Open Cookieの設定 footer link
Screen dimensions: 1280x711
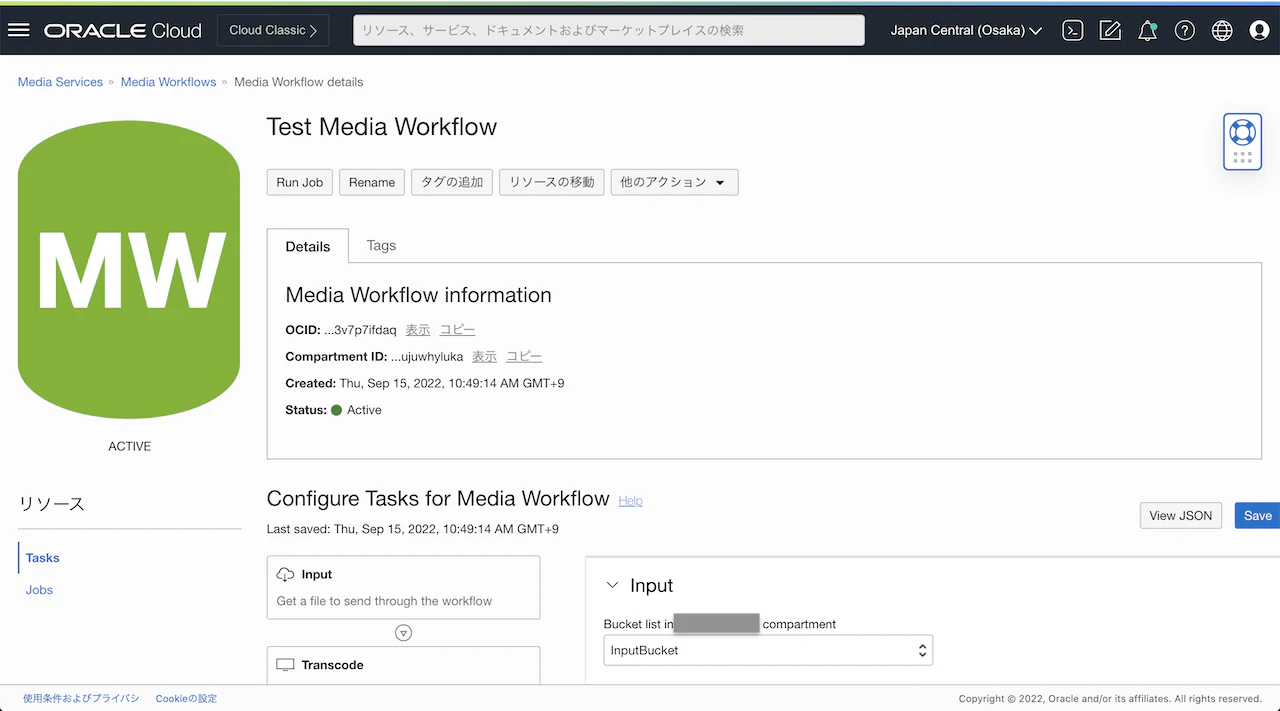[186, 699]
